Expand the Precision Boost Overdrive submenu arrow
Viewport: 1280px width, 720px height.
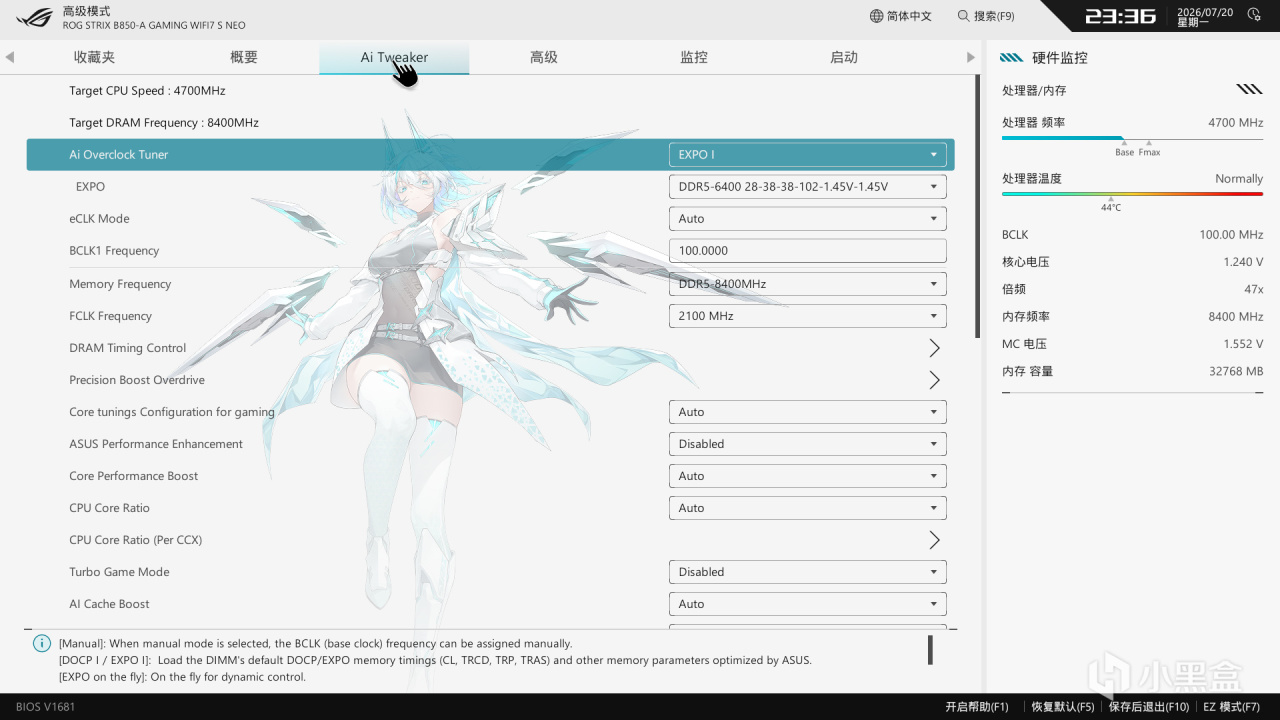point(935,380)
